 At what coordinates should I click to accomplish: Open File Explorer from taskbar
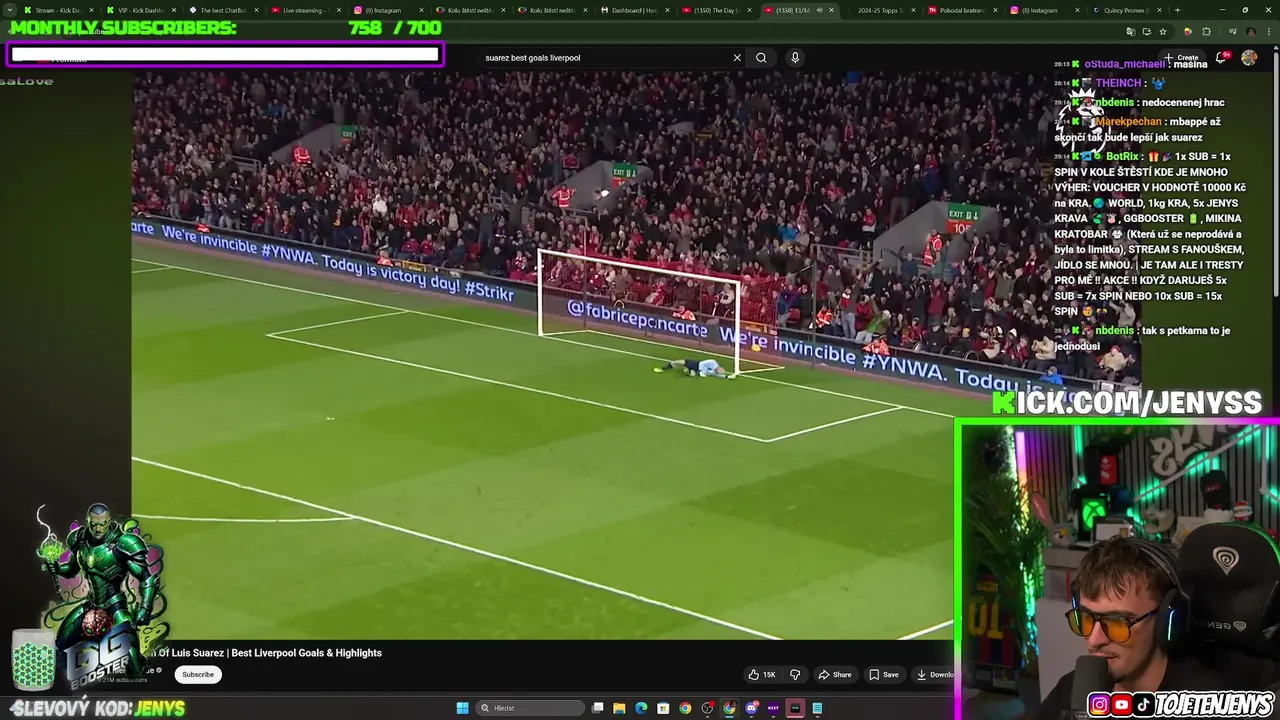click(619, 708)
